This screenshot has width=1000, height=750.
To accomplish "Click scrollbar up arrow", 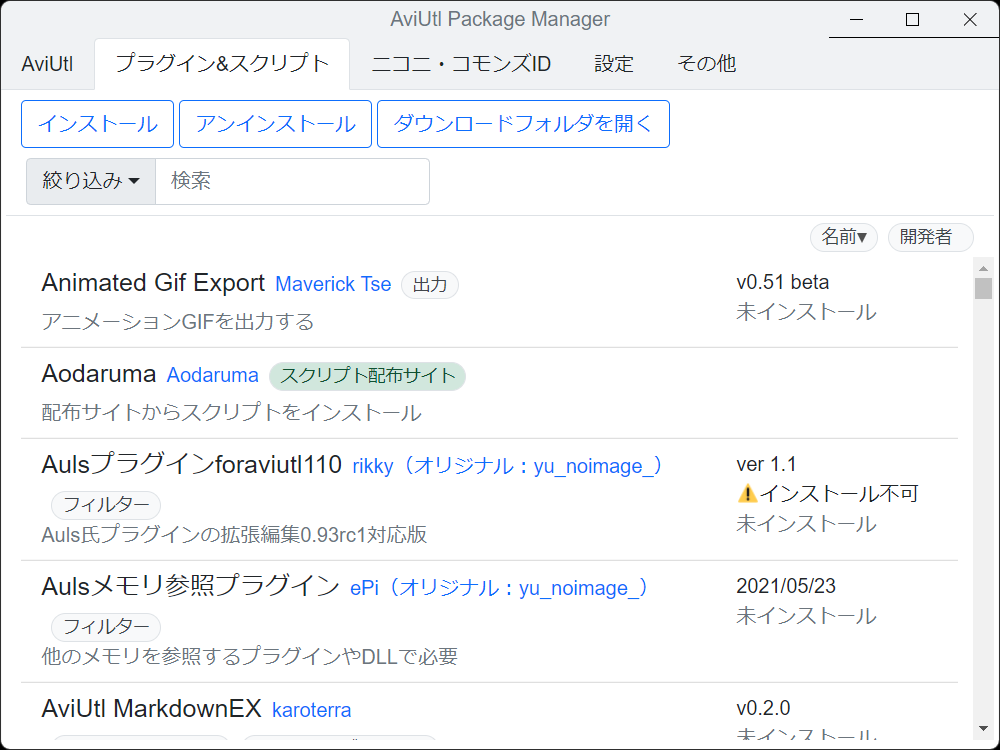I will [983, 268].
